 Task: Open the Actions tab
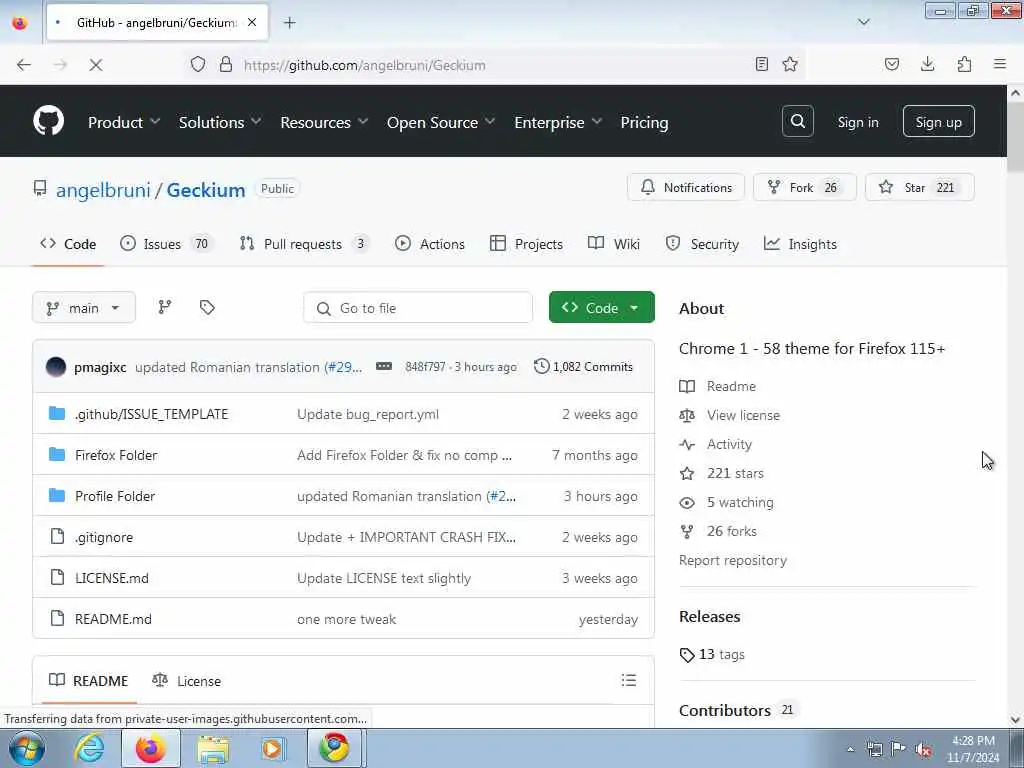430,244
